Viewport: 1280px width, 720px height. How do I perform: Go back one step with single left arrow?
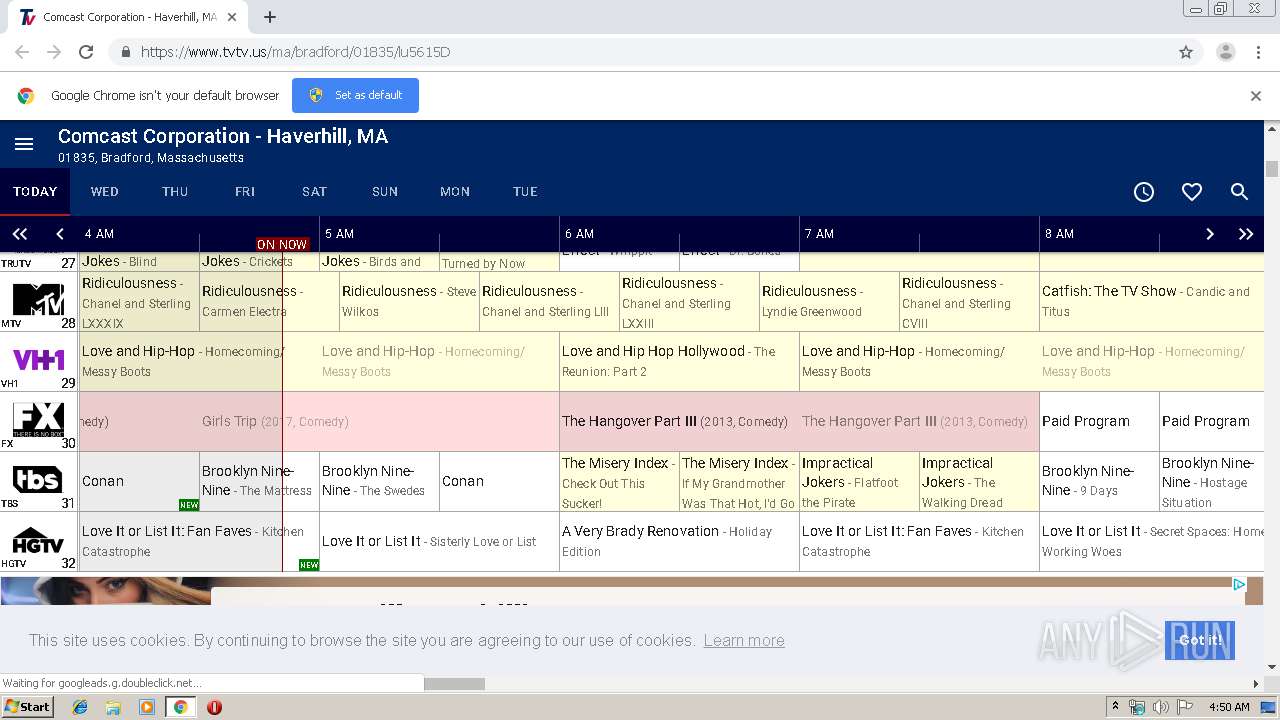tap(60, 234)
